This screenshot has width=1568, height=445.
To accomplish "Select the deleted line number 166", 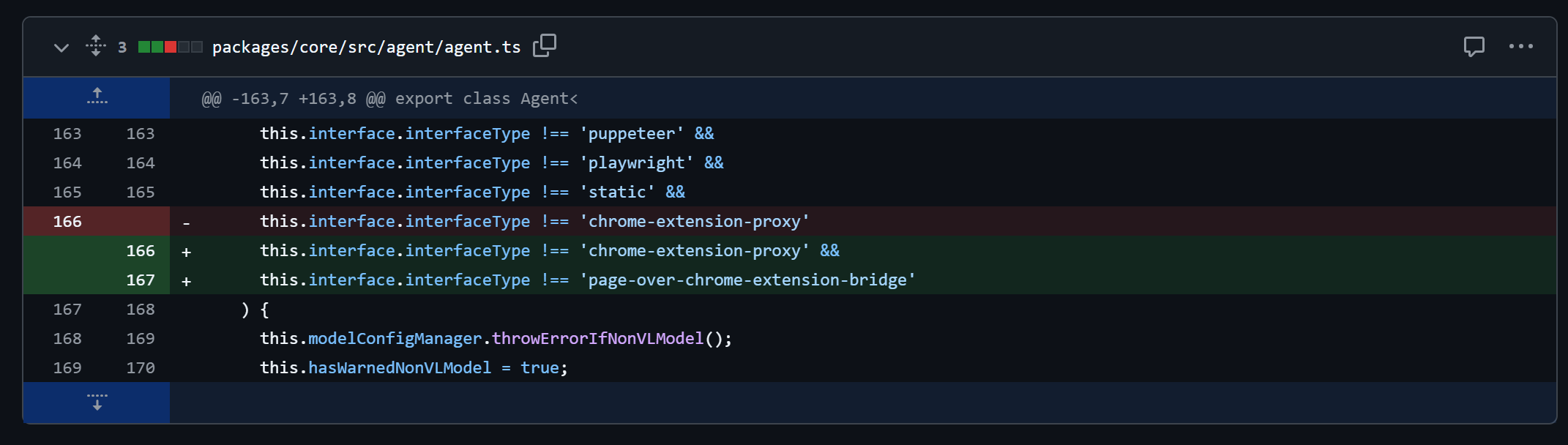I will click(x=67, y=222).
